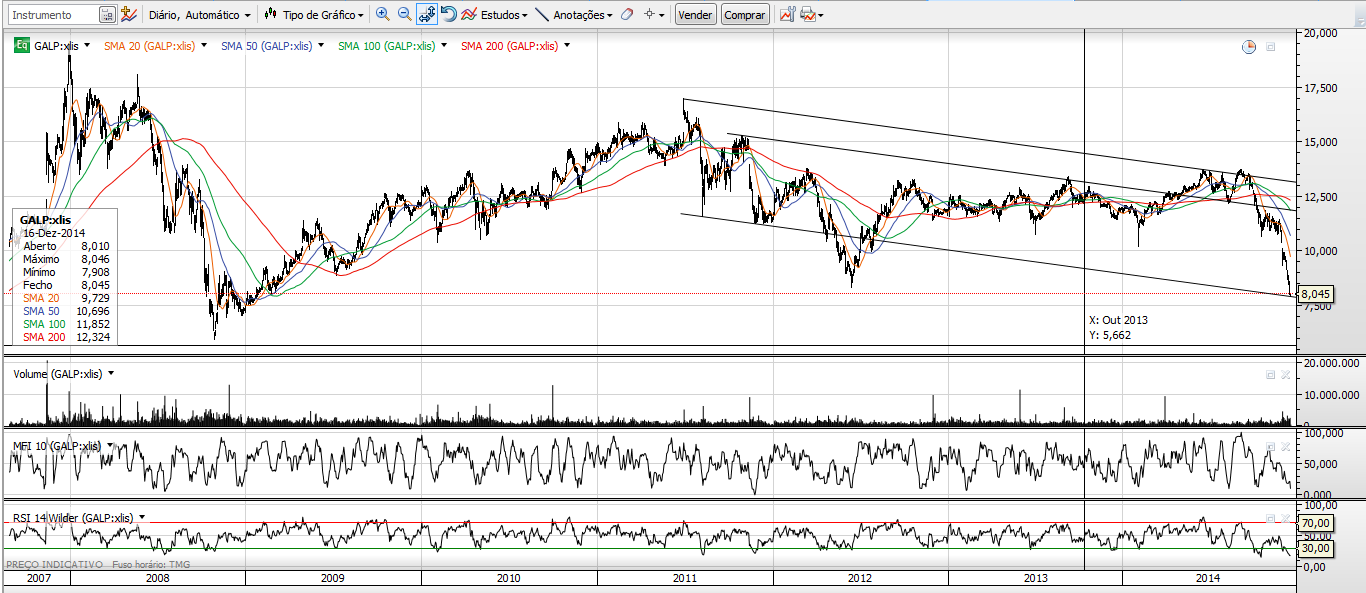
Task: Expand the print/export dropdown arrow
Action: click(821, 16)
